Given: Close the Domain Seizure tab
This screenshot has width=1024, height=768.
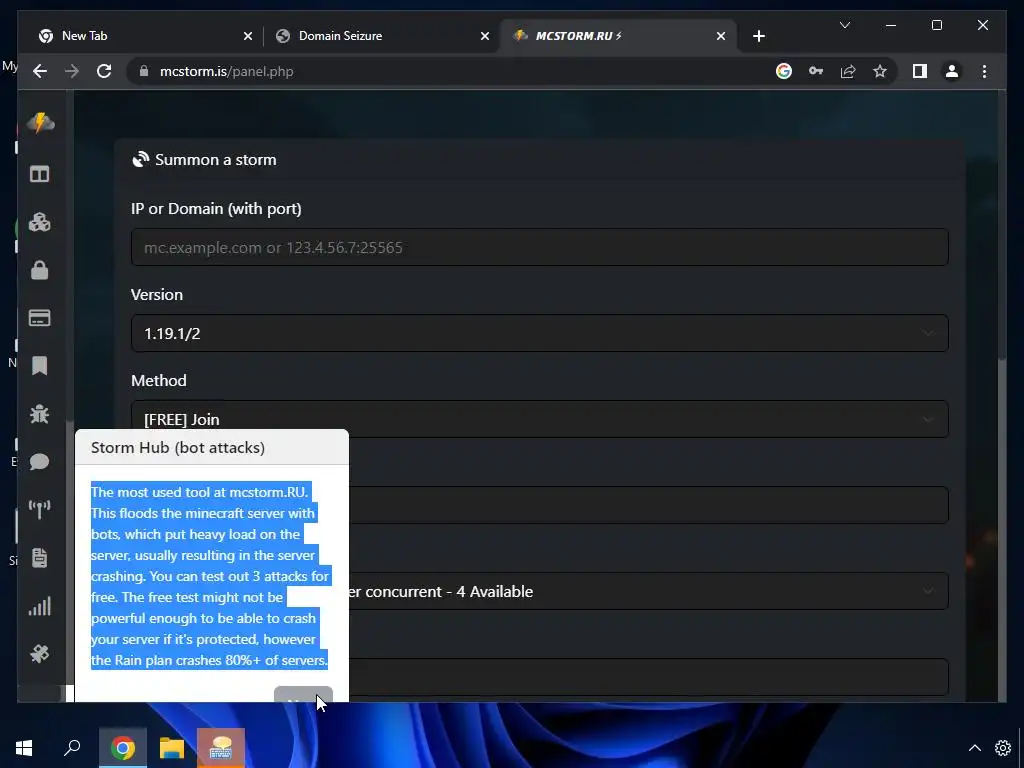Looking at the screenshot, I should coord(485,36).
